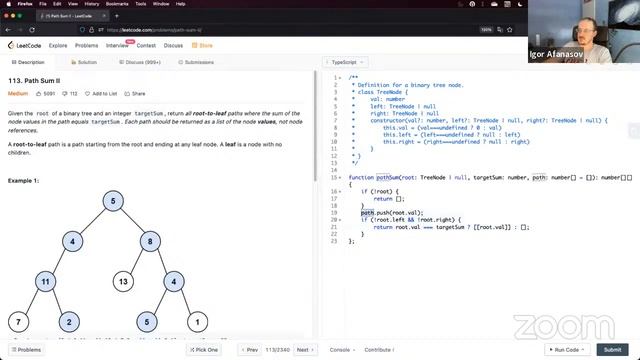Click the '113/2340' problem counter

(x=278, y=350)
